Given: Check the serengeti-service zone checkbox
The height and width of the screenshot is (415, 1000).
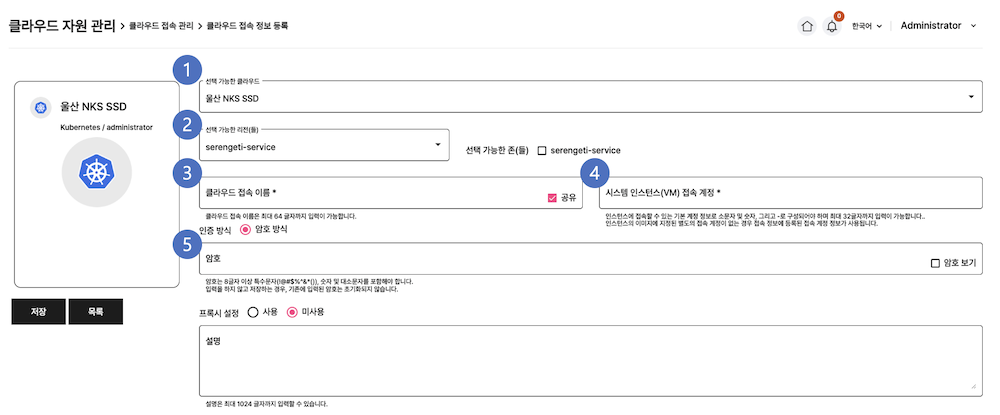Looking at the screenshot, I should 542,150.
